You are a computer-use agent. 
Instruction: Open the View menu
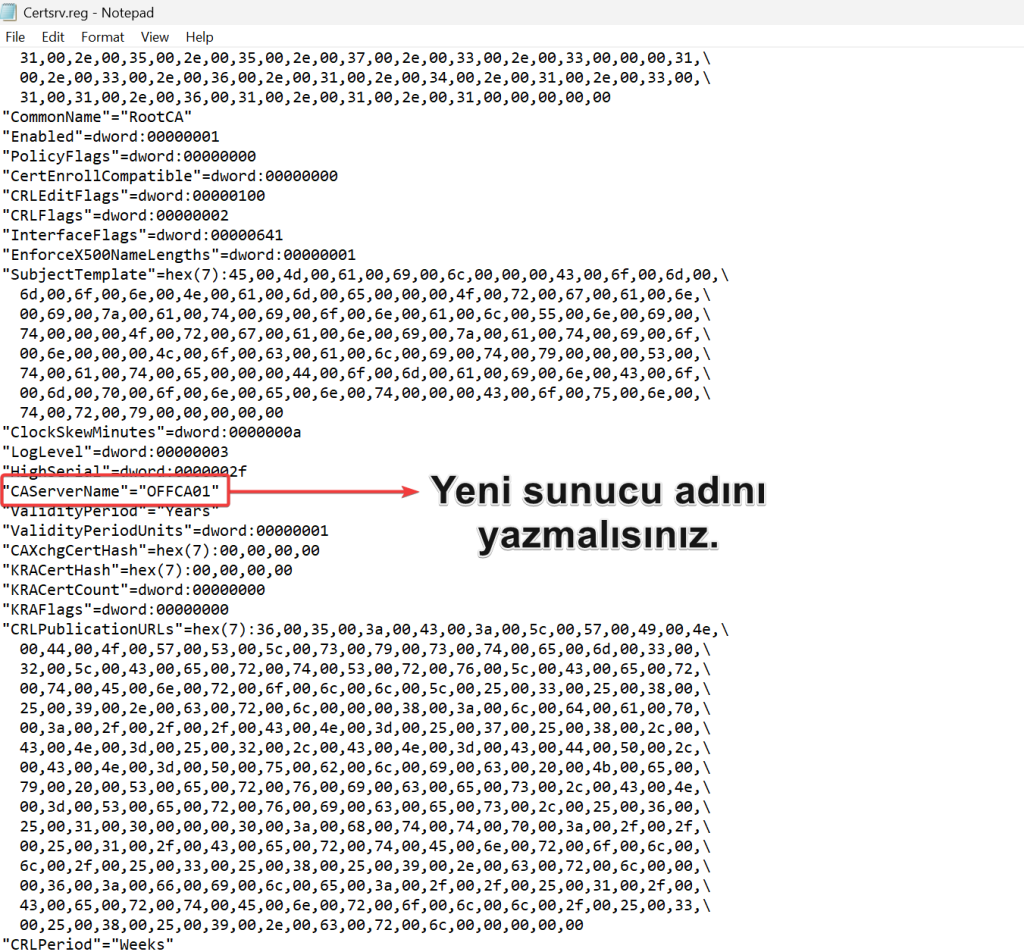pos(155,37)
